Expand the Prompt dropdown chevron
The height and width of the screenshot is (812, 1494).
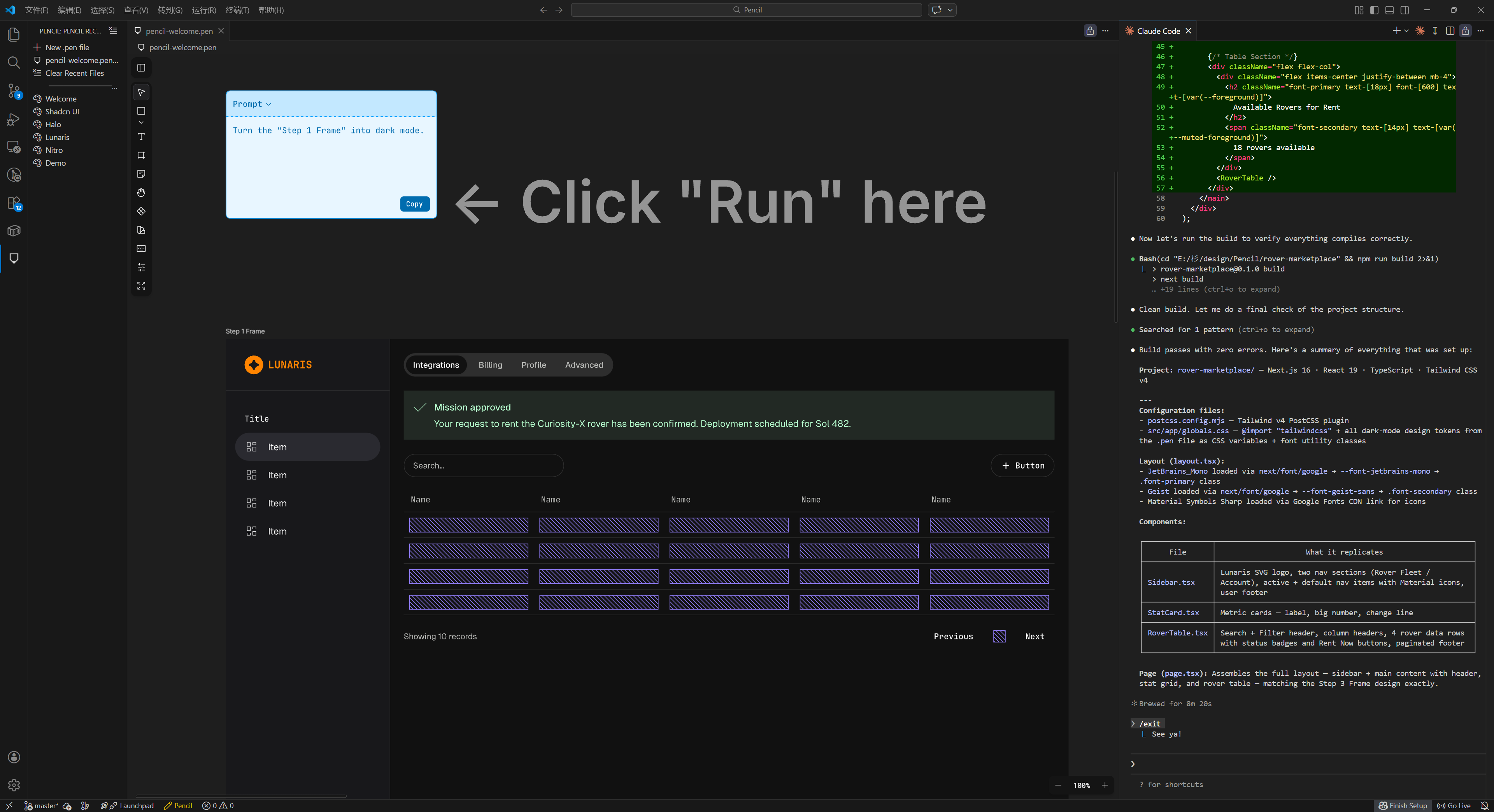268,104
